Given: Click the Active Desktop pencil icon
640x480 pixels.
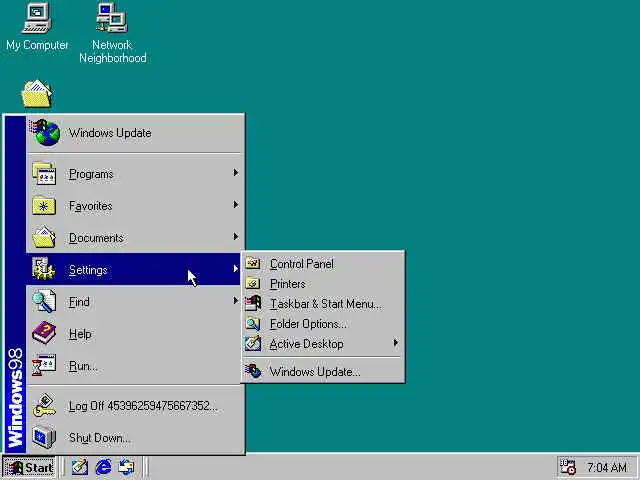Looking at the screenshot, I should point(253,344).
